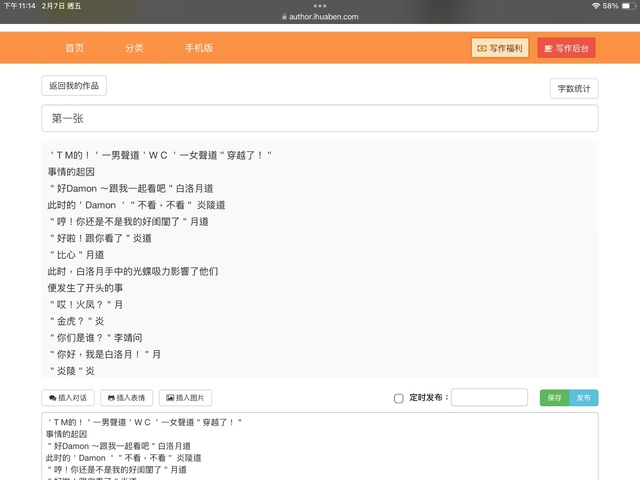Click the 插入对话 speech bubble button
The height and width of the screenshot is (480, 640).
click(x=69, y=397)
